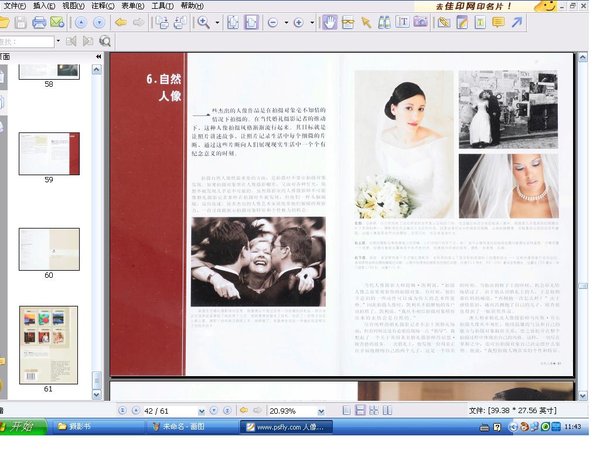Click the page number field 42 / 61
Viewport: 600px width, 450px height.
[161, 411]
